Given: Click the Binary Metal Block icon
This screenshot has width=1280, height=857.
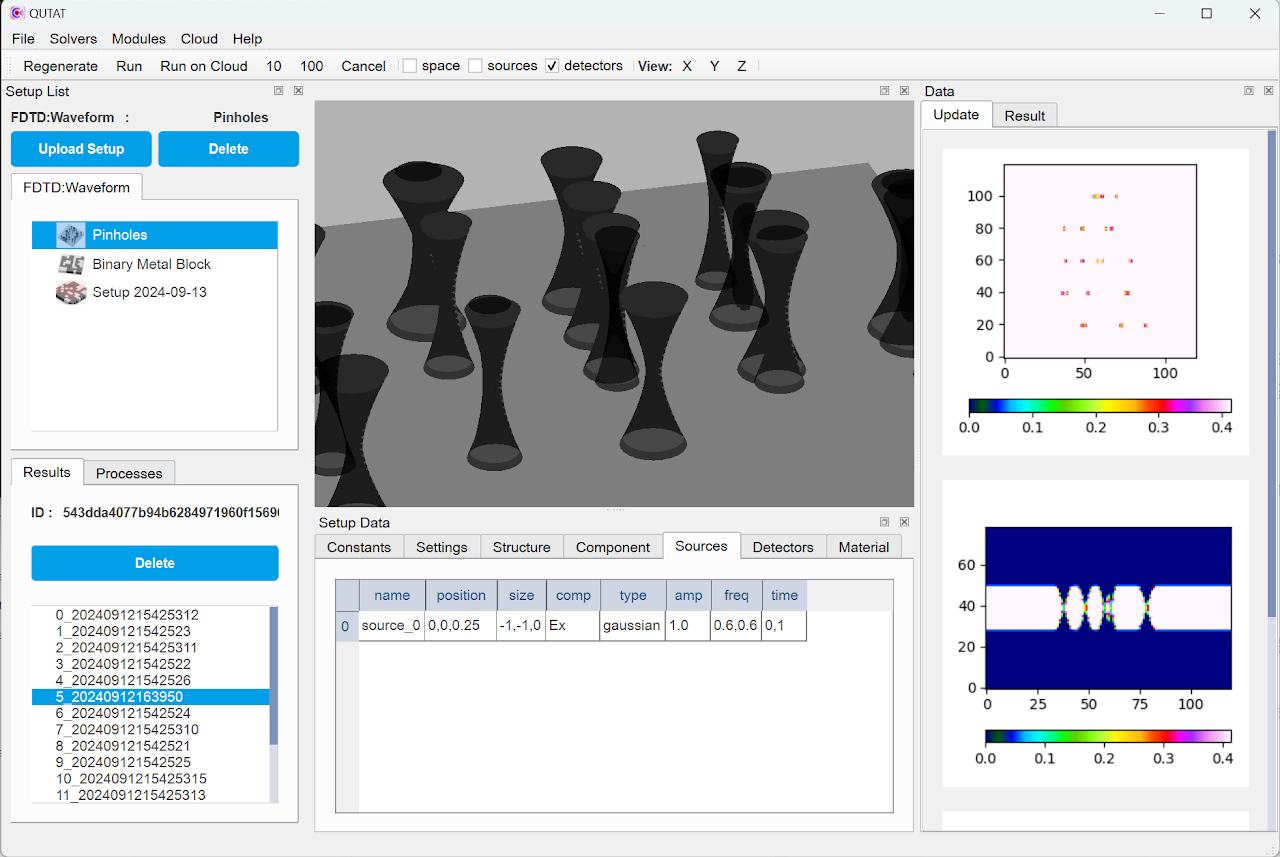Looking at the screenshot, I should [70, 264].
